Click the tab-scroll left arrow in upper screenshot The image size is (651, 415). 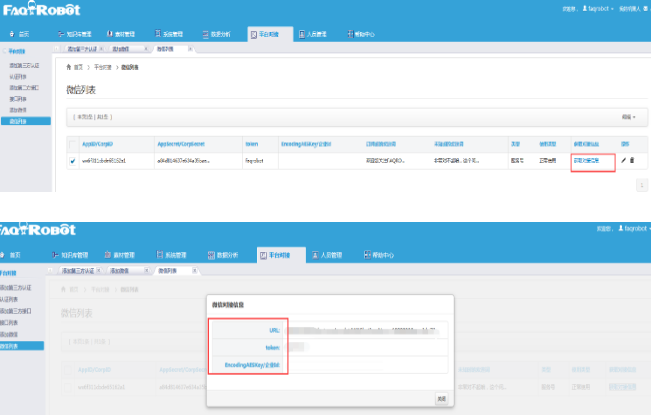tap(57, 49)
